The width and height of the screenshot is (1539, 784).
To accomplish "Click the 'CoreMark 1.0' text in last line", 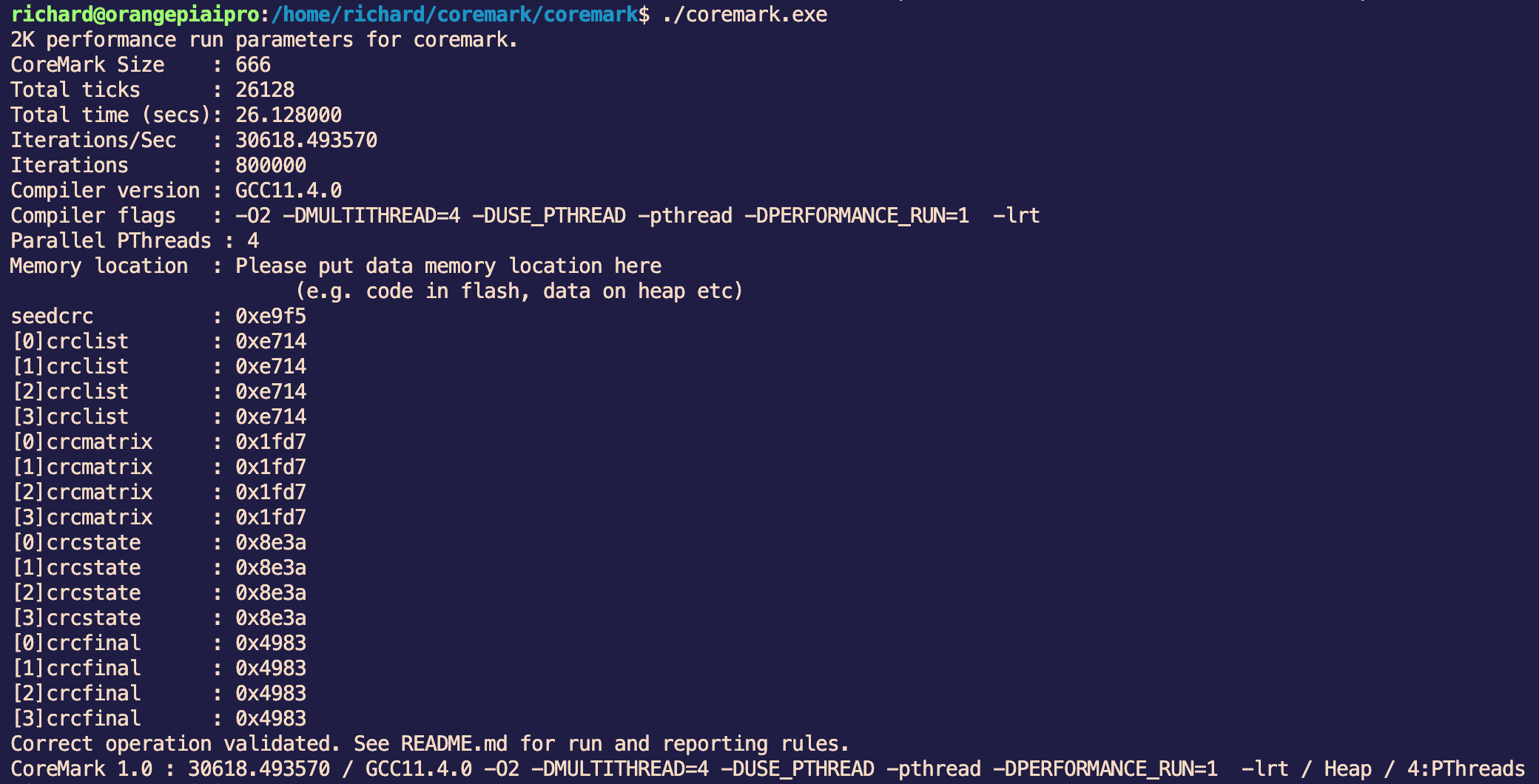I will (x=81, y=768).
